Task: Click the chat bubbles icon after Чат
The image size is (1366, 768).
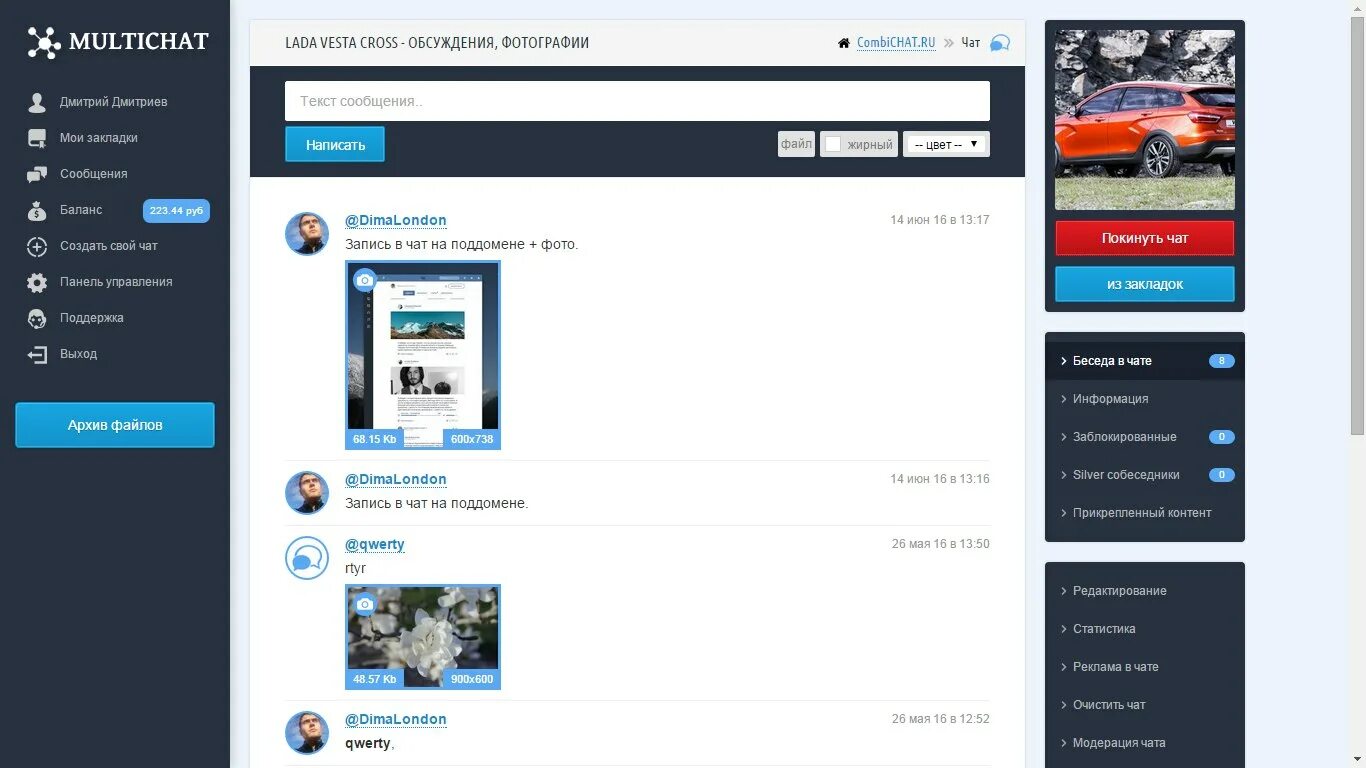Action: pos(1000,43)
